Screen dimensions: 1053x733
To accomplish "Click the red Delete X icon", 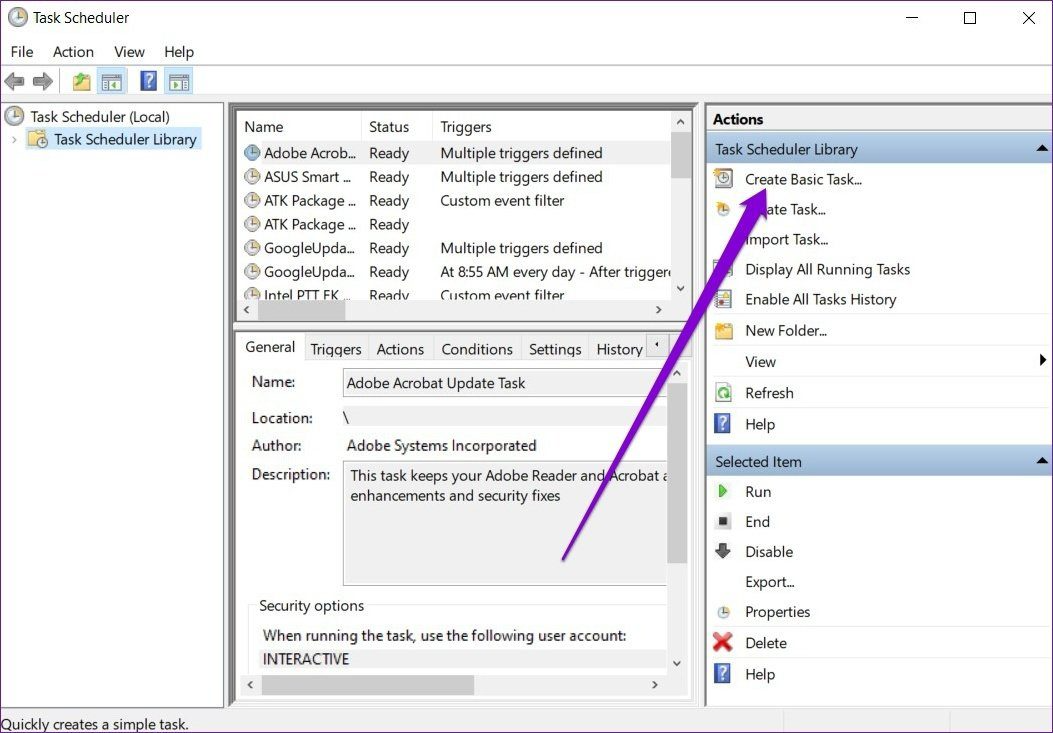I will pos(723,642).
